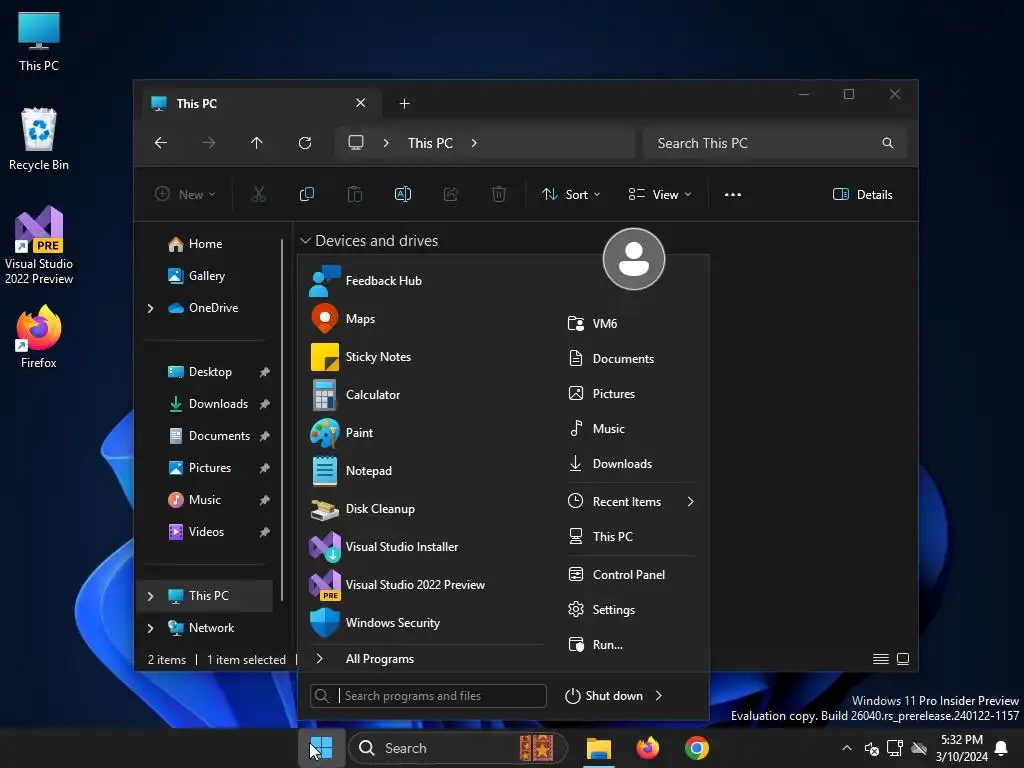Open the Sort dropdown menu

[x=571, y=195]
